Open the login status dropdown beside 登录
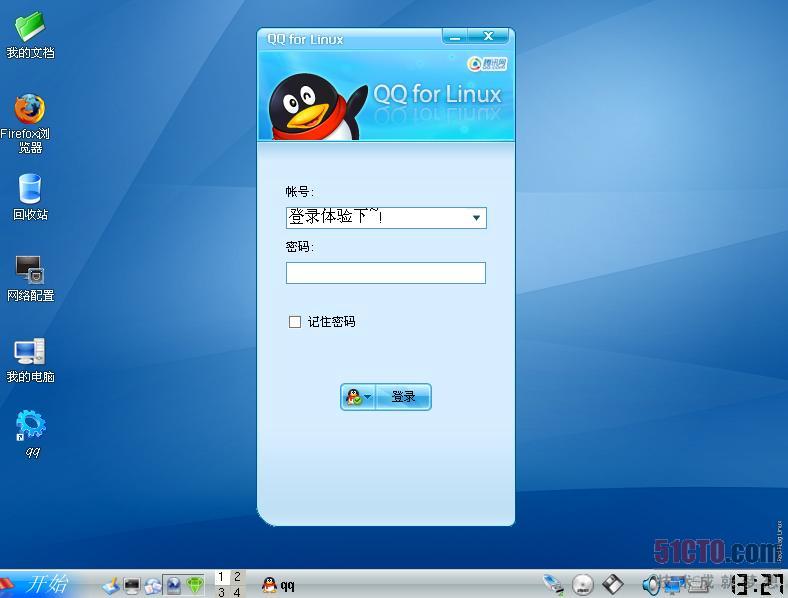This screenshot has width=788, height=598. (x=358, y=397)
